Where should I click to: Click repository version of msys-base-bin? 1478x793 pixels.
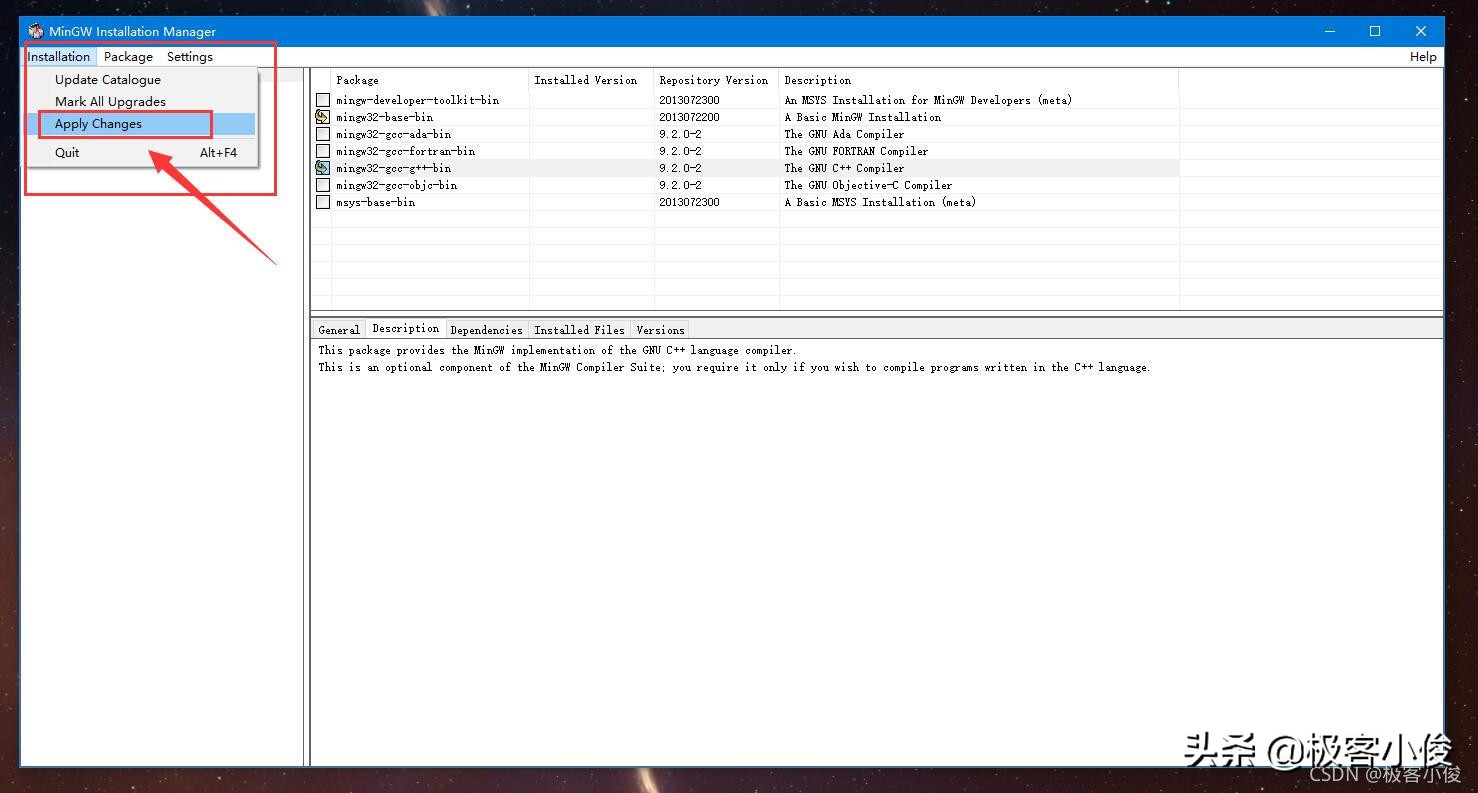click(x=689, y=202)
